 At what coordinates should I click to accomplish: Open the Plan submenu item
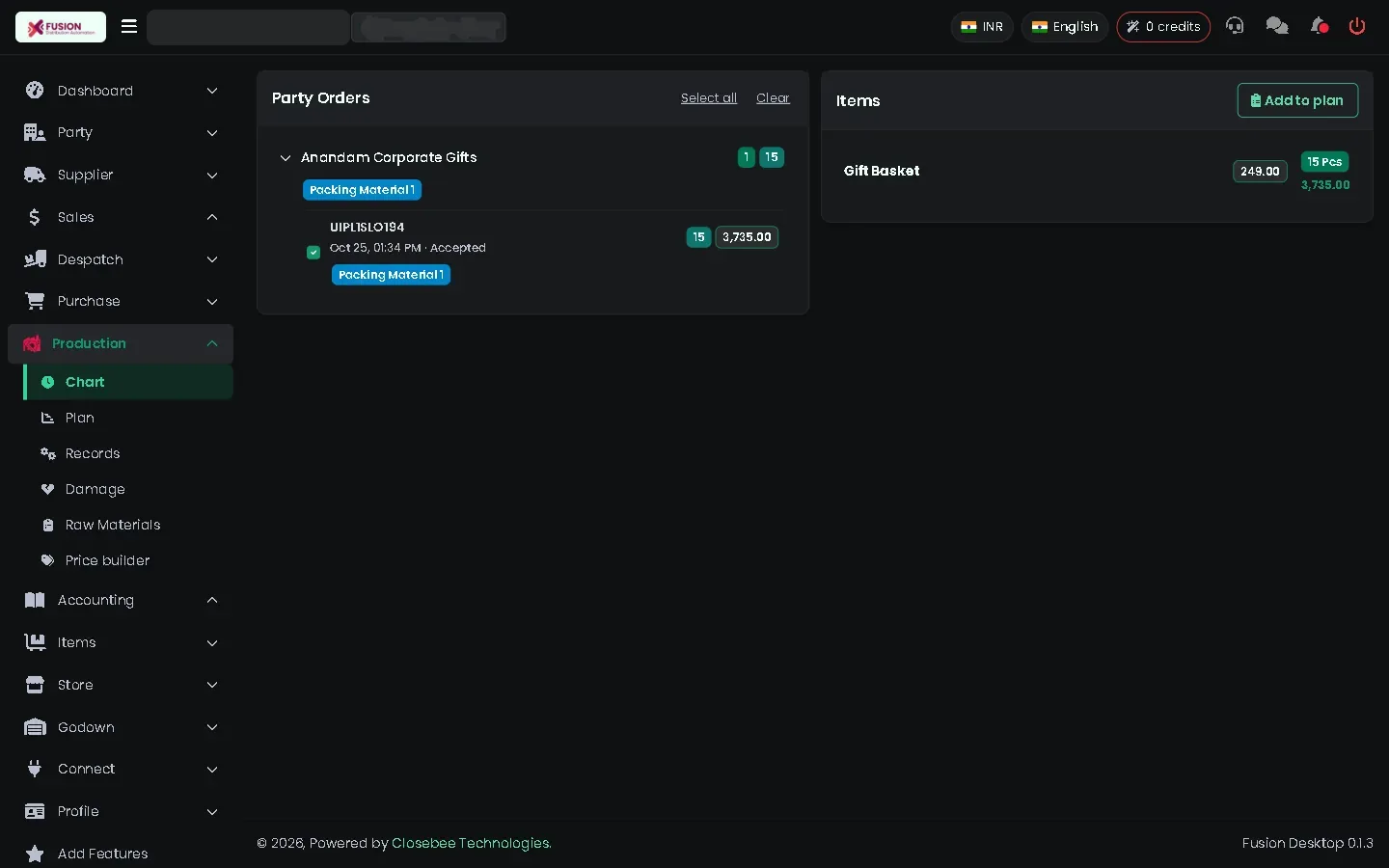[128, 418]
